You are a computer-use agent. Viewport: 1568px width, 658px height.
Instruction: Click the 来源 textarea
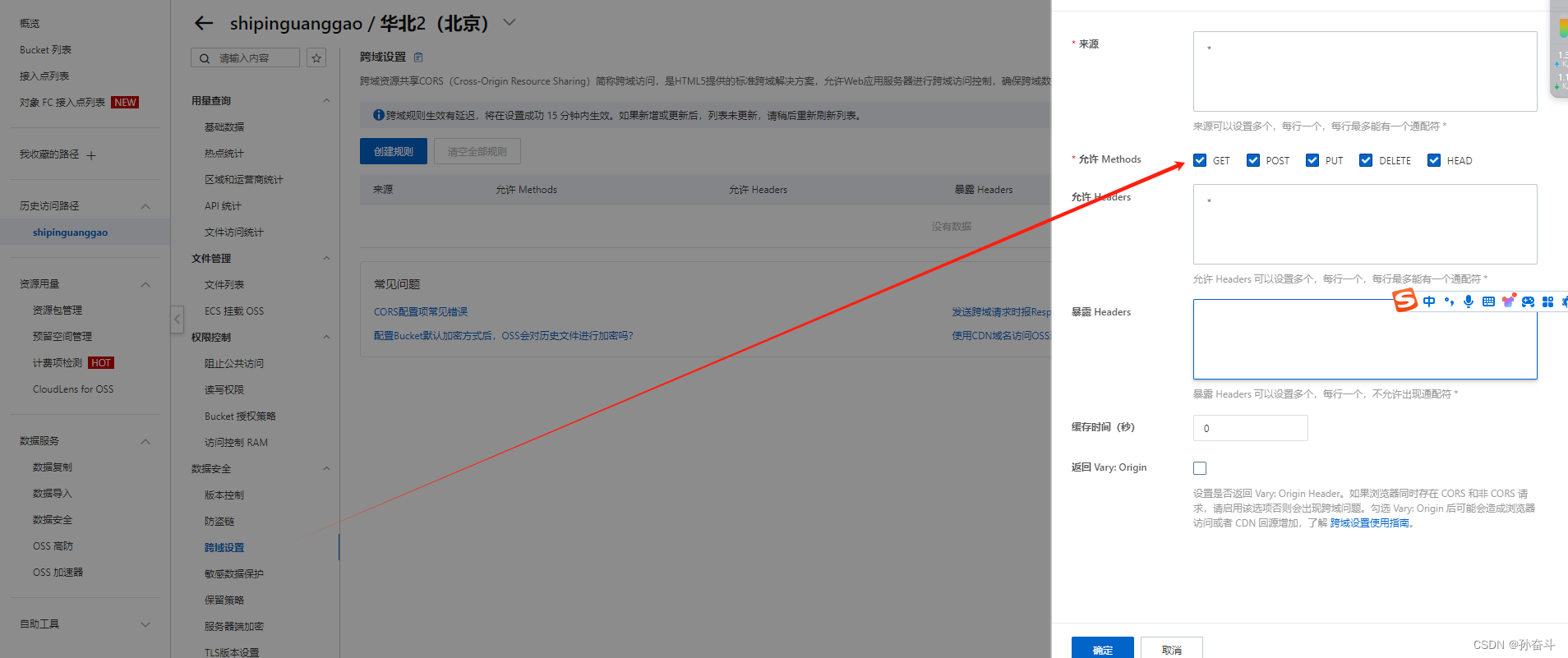pyautogui.click(x=1365, y=71)
